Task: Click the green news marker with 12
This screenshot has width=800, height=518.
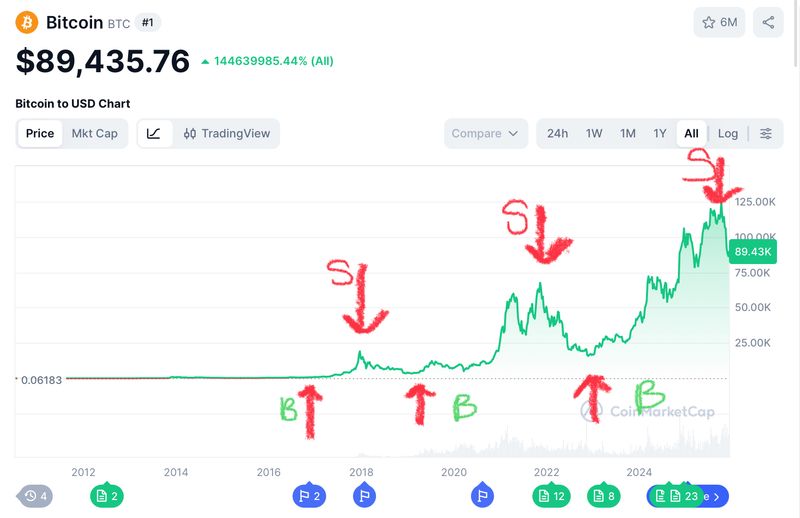Action: (x=551, y=495)
